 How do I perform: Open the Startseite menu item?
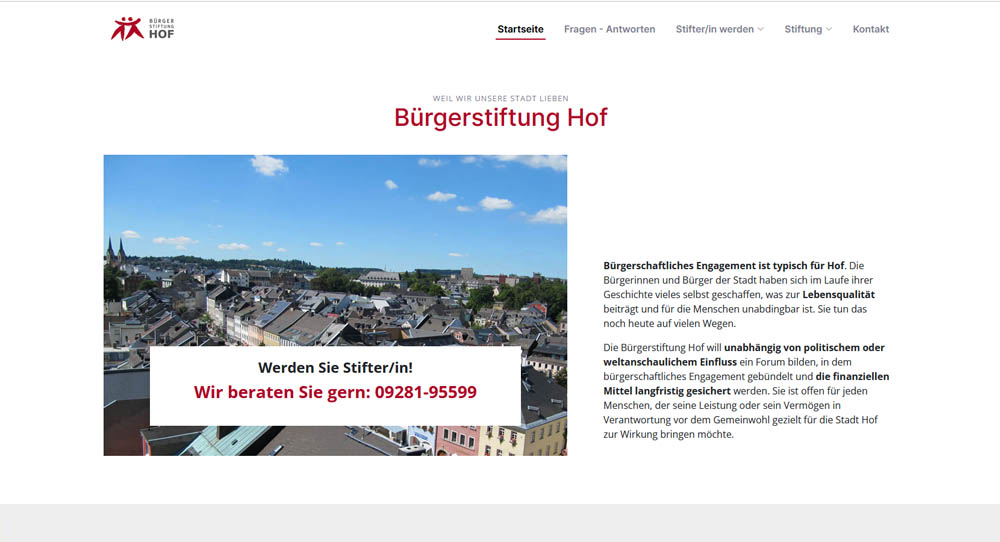520,29
